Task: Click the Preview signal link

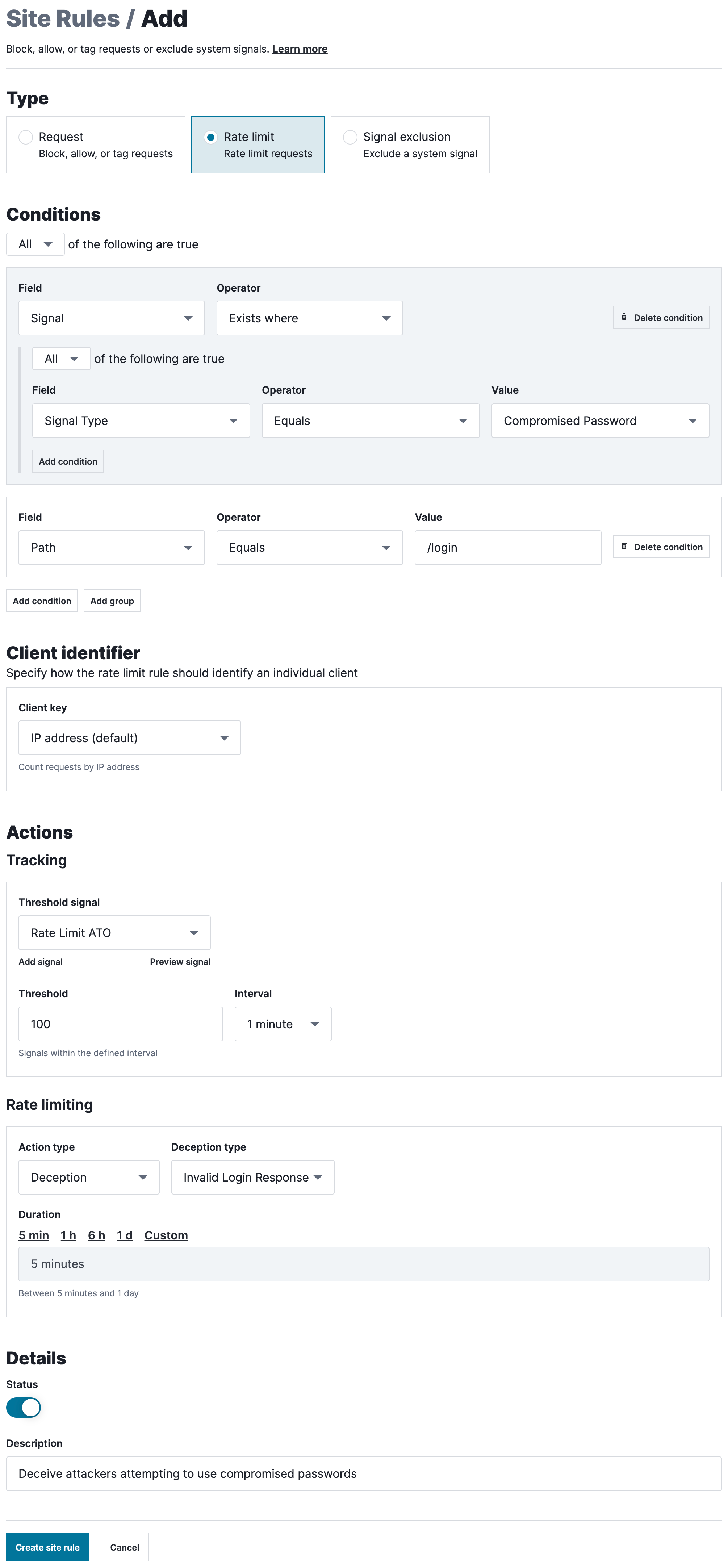Action: pyautogui.click(x=180, y=962)
